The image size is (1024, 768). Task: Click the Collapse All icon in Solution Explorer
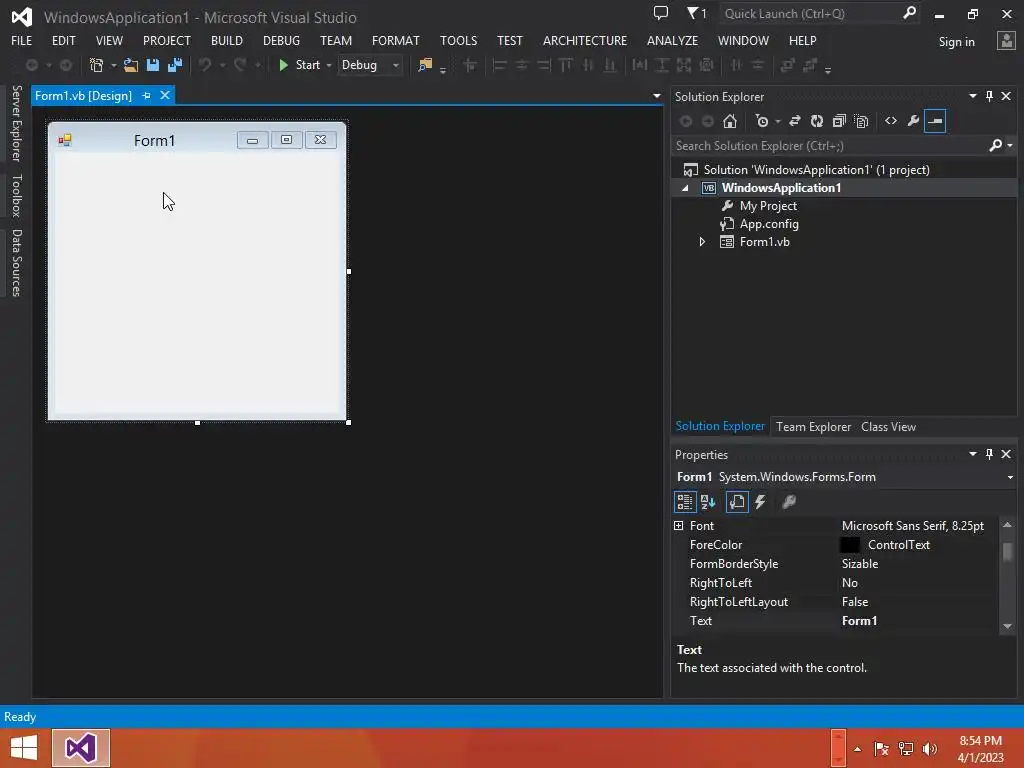pyautogui.click(x=839, y=121)
